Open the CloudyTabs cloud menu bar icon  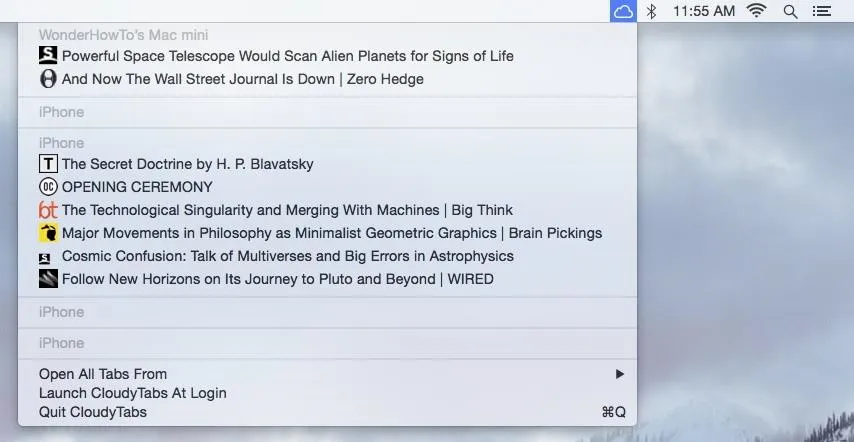623,11
